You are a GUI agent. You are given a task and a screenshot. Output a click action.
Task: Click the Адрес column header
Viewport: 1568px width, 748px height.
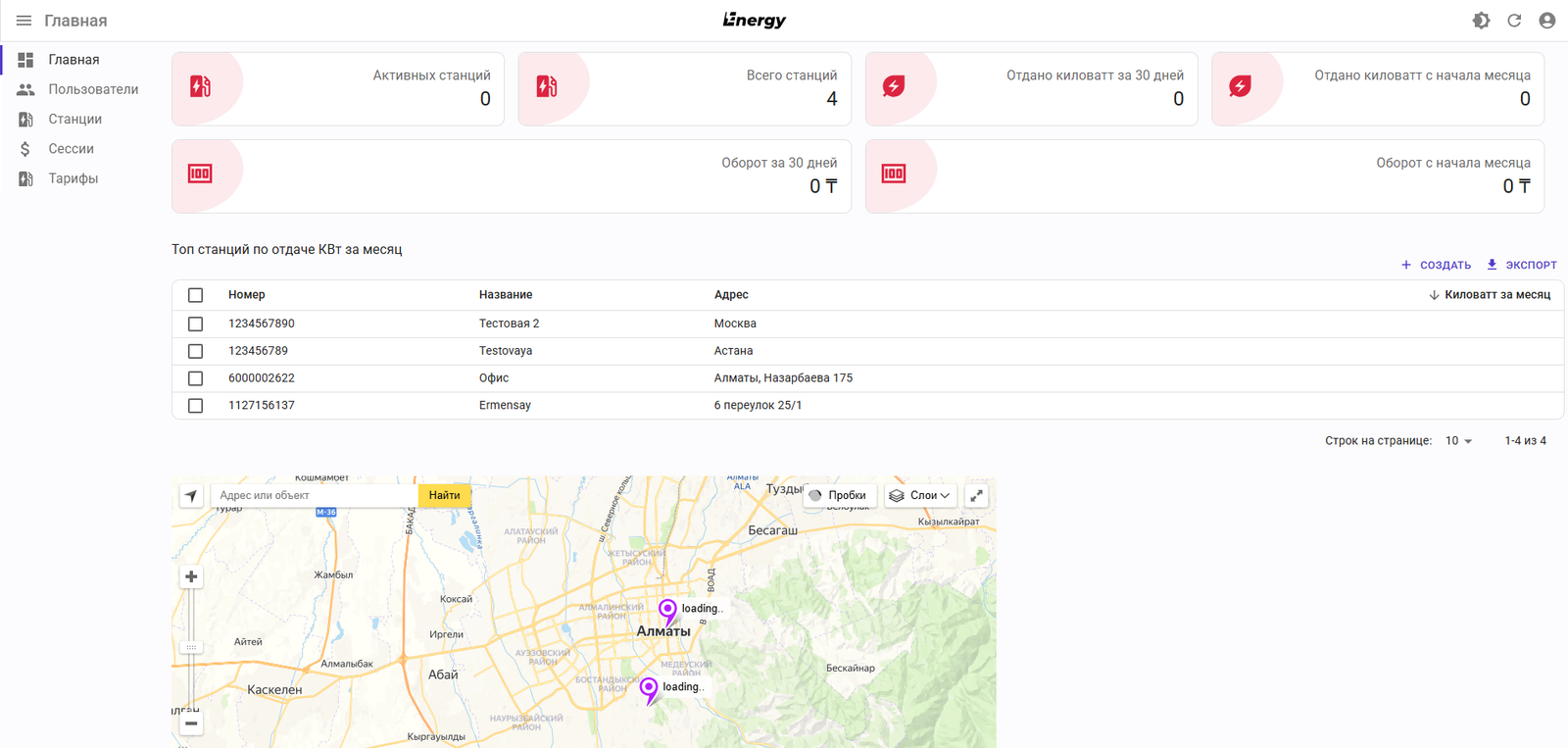click(731, 295)
